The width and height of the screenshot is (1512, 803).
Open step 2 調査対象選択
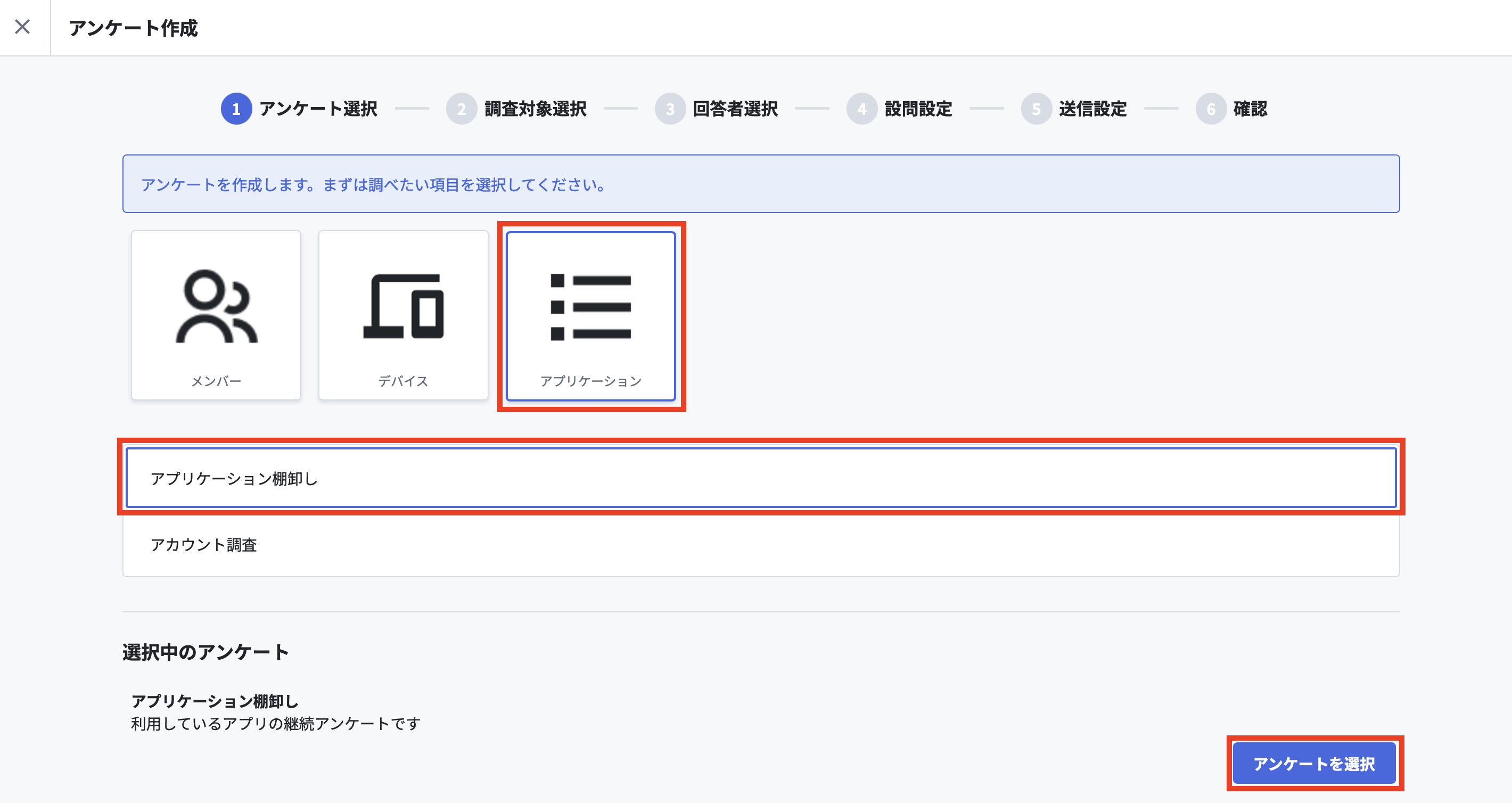pyautogui.click(x=516, y=109)
